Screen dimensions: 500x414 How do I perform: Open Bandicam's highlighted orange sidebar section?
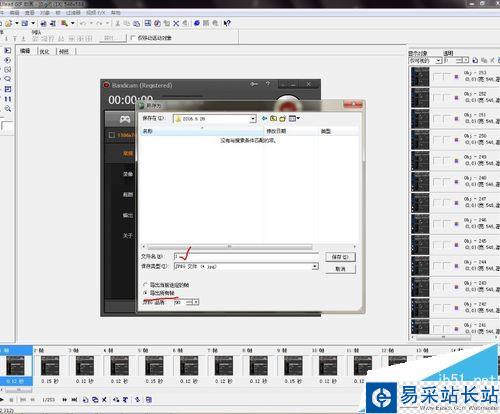pos(128,153)
